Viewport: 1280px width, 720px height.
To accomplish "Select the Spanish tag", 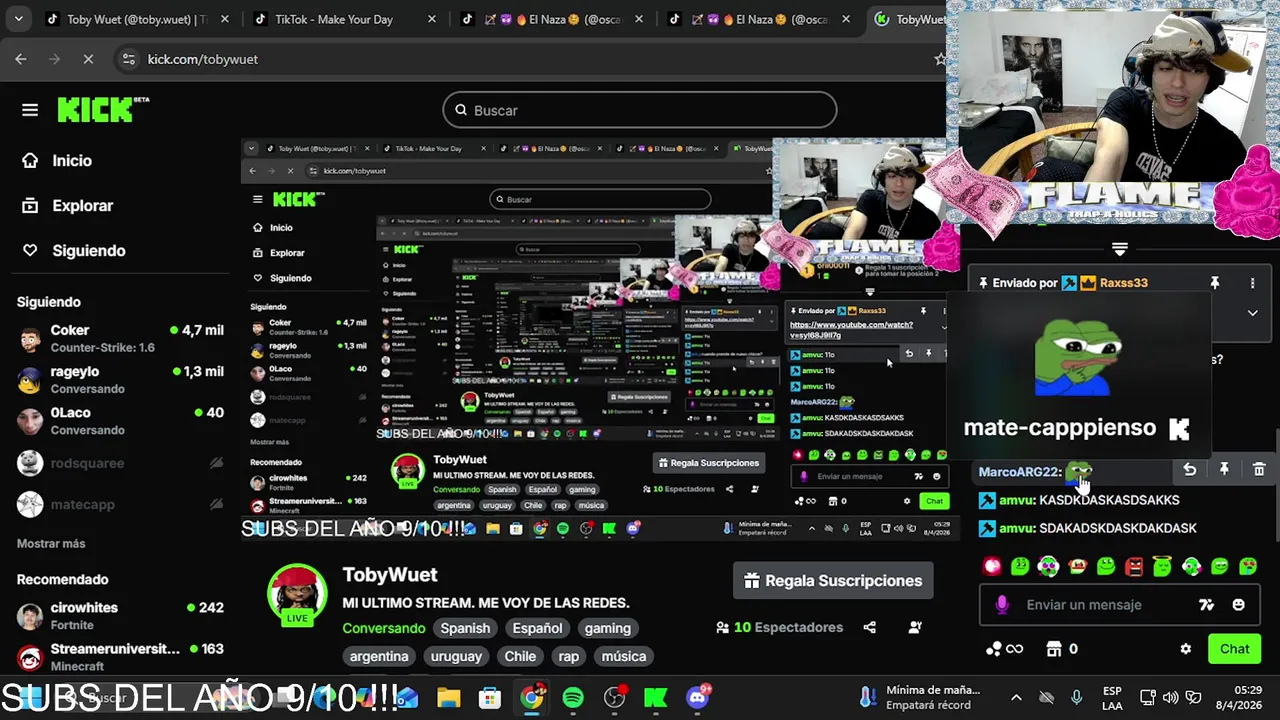I will [x=465, y=628].
